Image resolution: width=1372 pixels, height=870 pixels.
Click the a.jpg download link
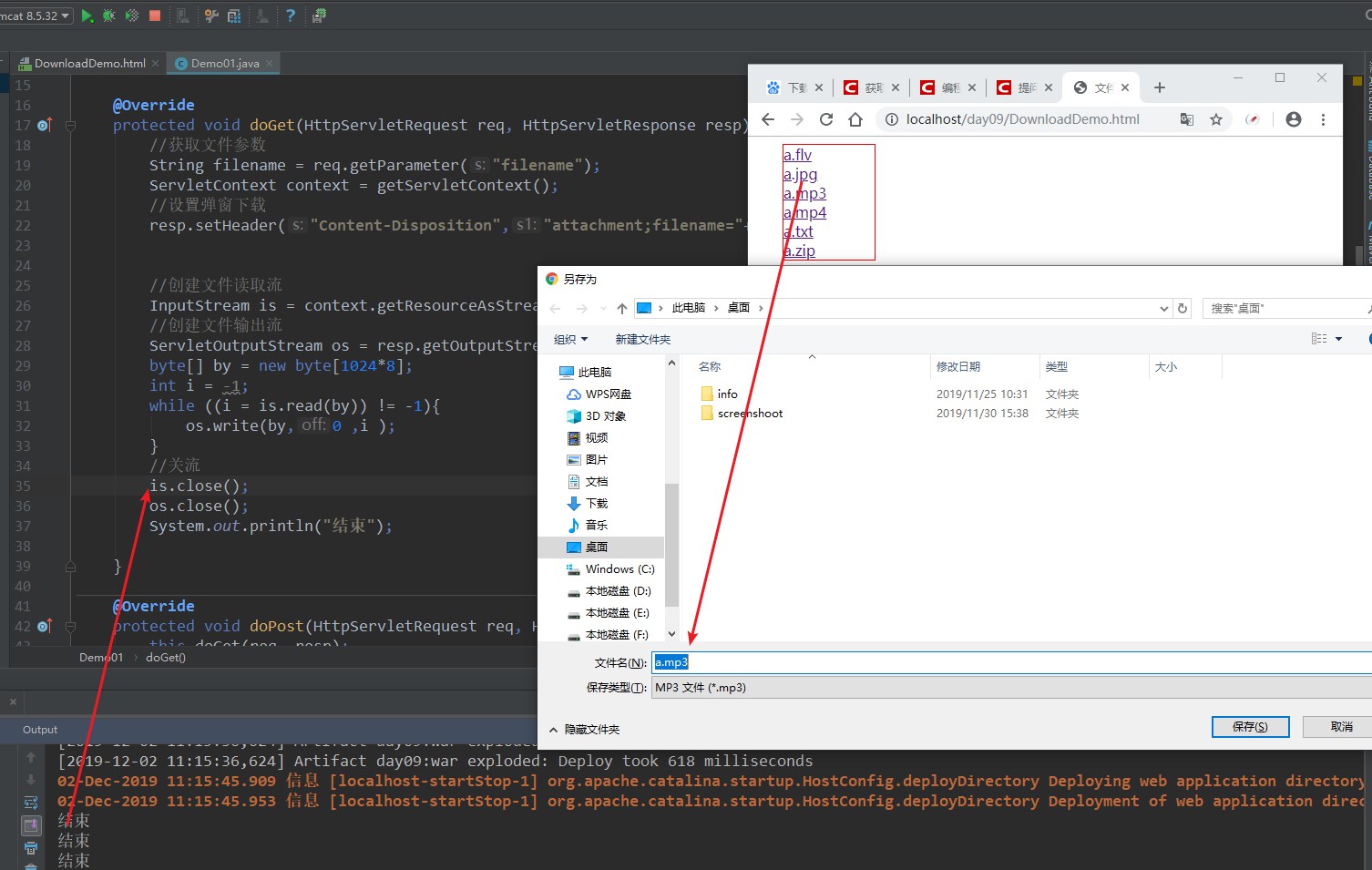[x=800, y=174]
